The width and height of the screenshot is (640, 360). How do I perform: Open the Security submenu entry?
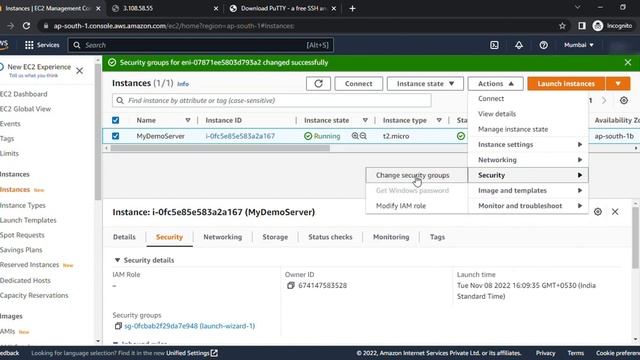(x=528, y=175)
